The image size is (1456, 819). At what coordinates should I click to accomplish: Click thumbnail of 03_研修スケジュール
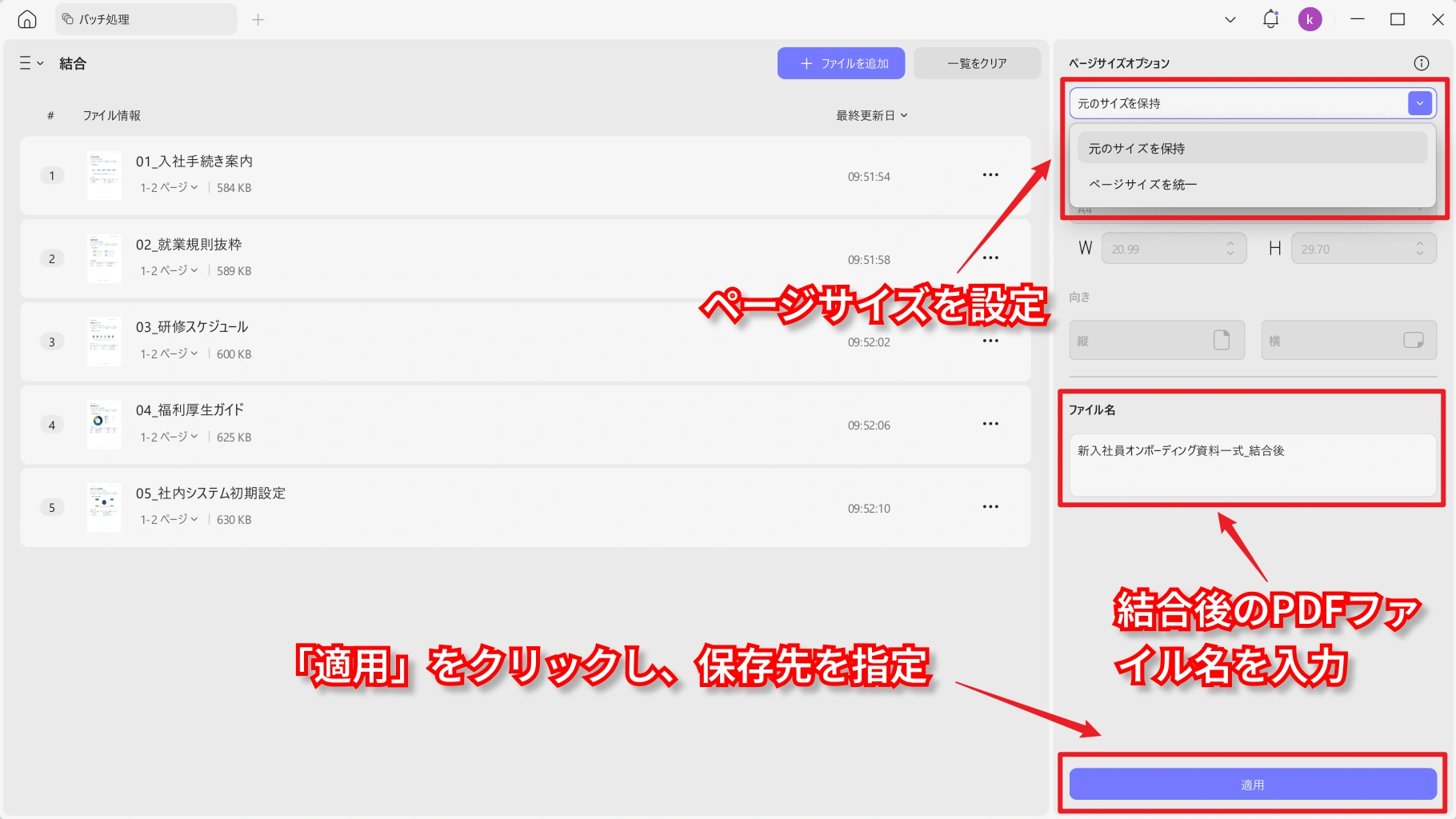(x=104, y=342)
